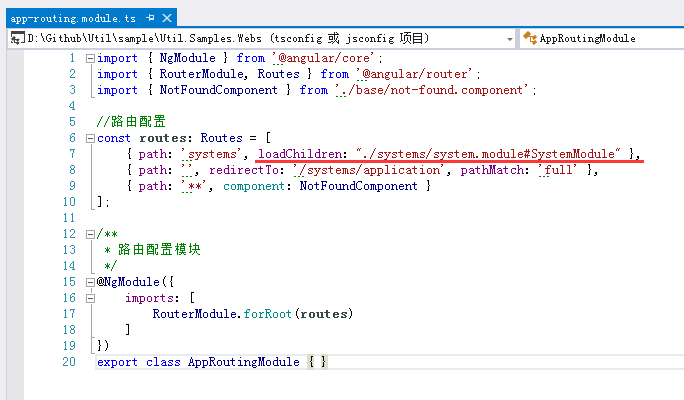Click the 路由配置模块 comment text

[159, 250]
